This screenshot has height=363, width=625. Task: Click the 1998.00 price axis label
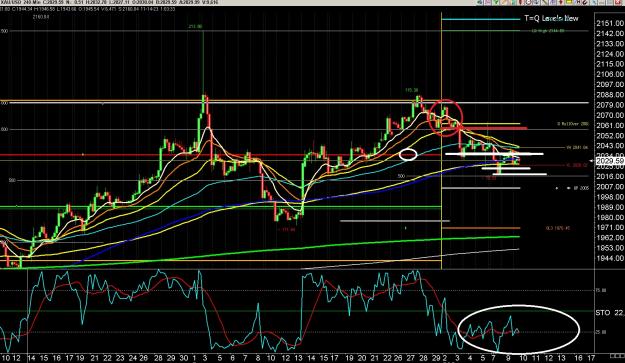[610, 197]
